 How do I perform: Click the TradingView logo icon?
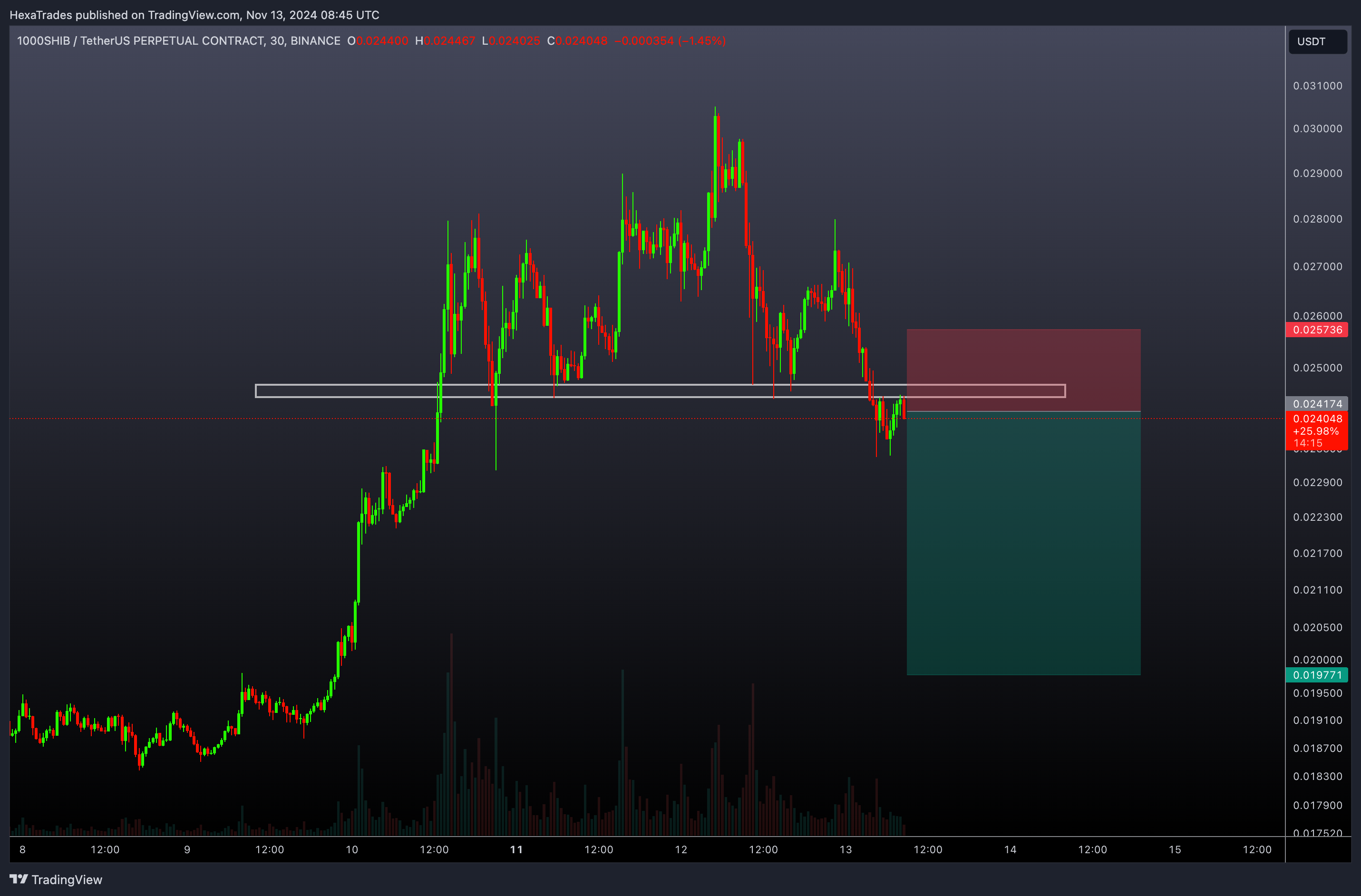(18, 879)
